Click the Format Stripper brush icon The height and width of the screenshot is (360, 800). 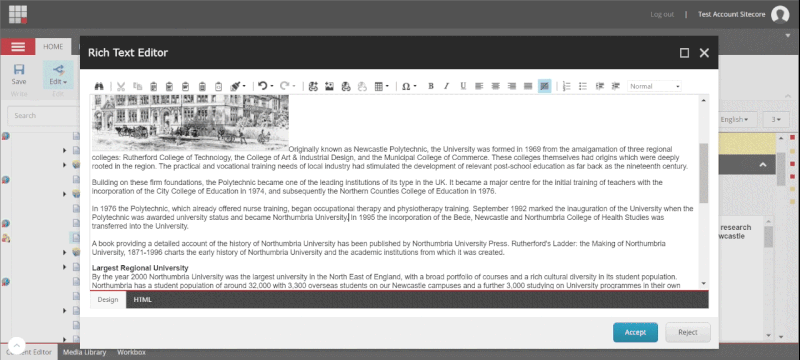click(x=235, y=87)
